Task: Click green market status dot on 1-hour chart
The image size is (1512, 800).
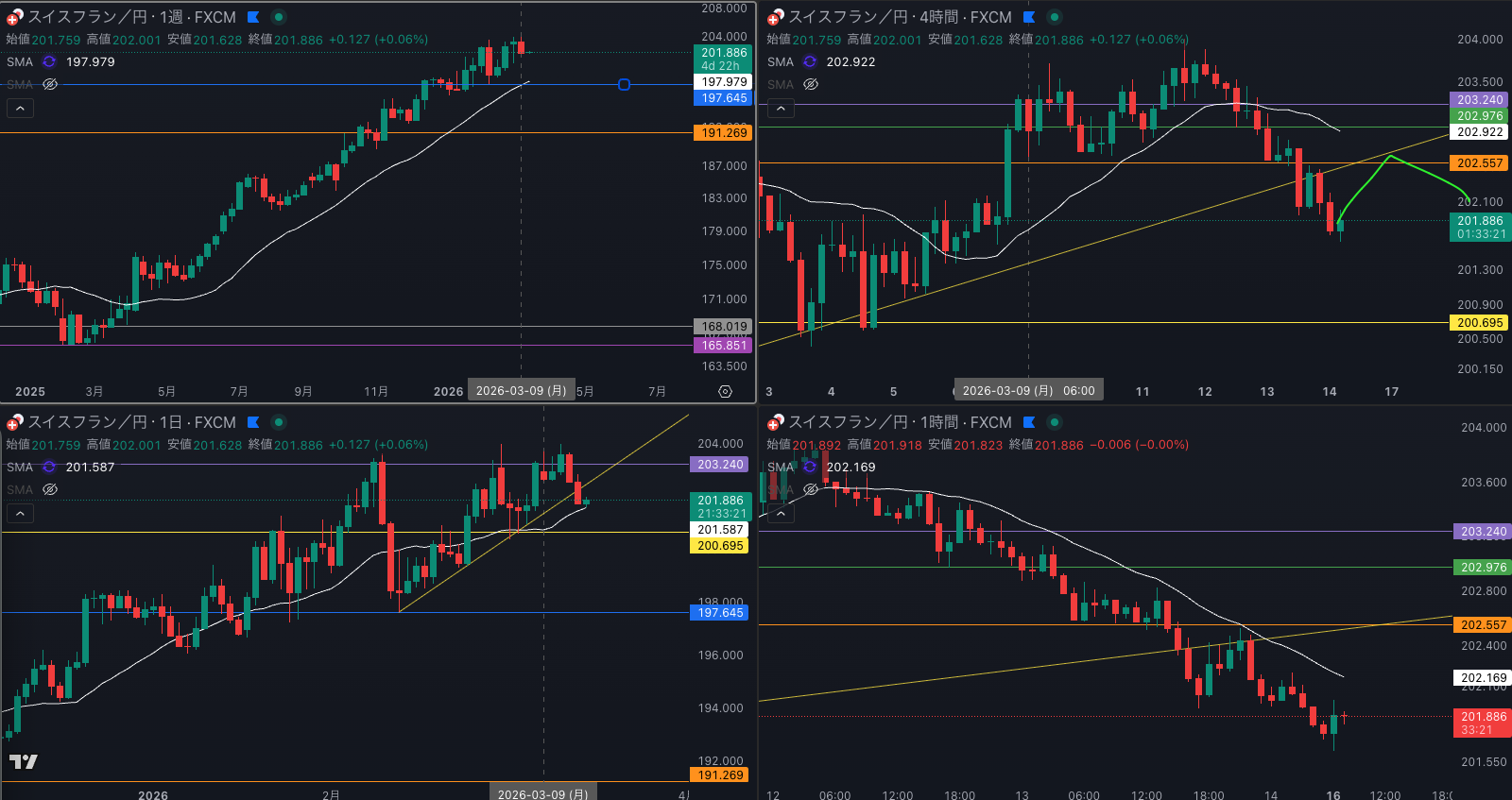Action: coord(1055,422)
